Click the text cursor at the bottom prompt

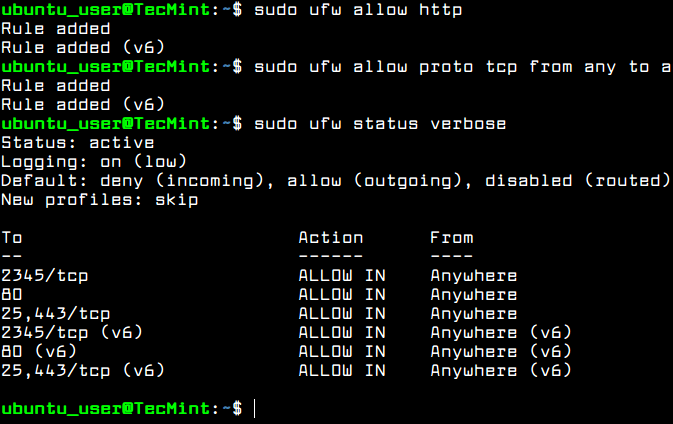pos(255,408)
